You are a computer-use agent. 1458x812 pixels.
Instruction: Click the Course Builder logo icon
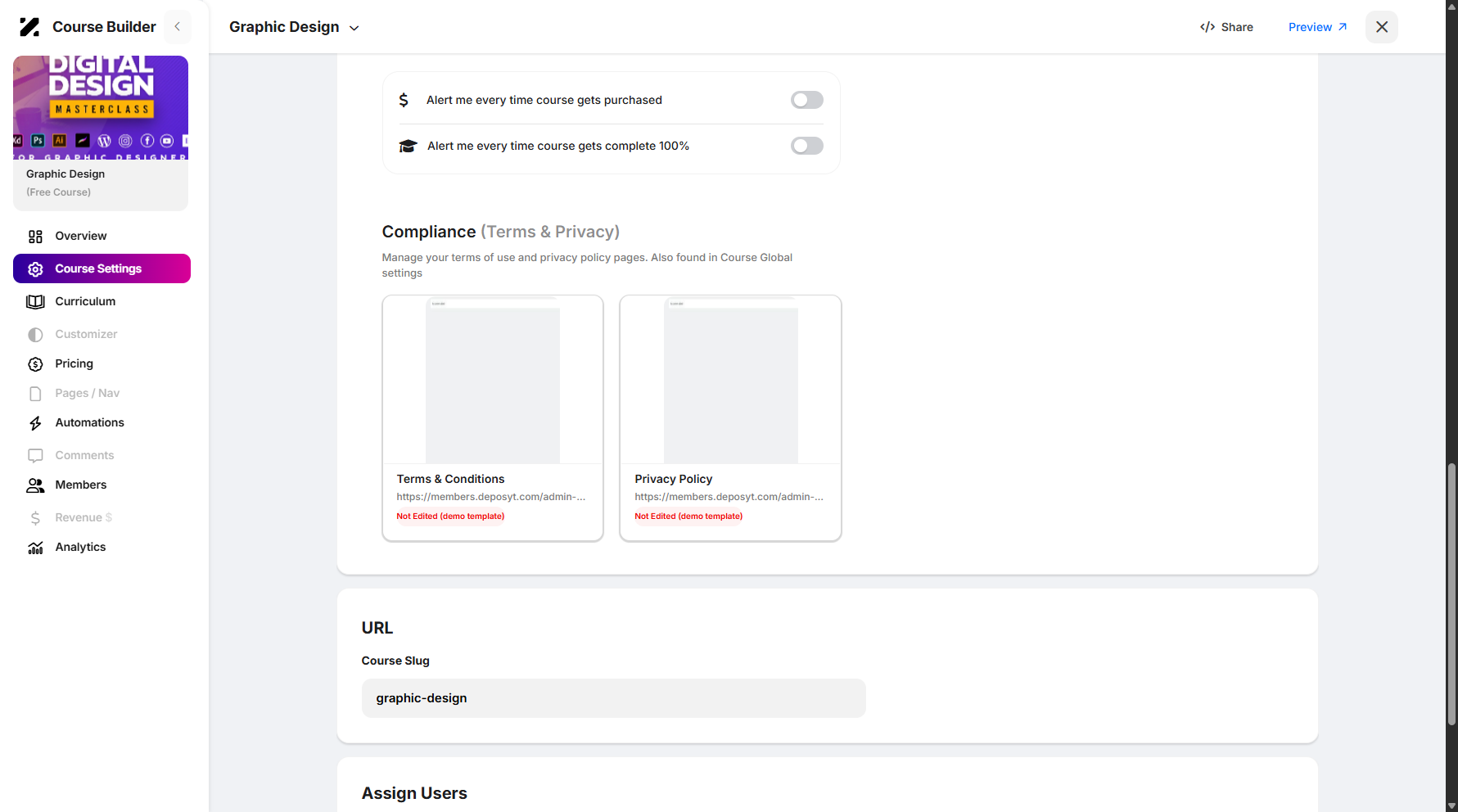[29, 27]
